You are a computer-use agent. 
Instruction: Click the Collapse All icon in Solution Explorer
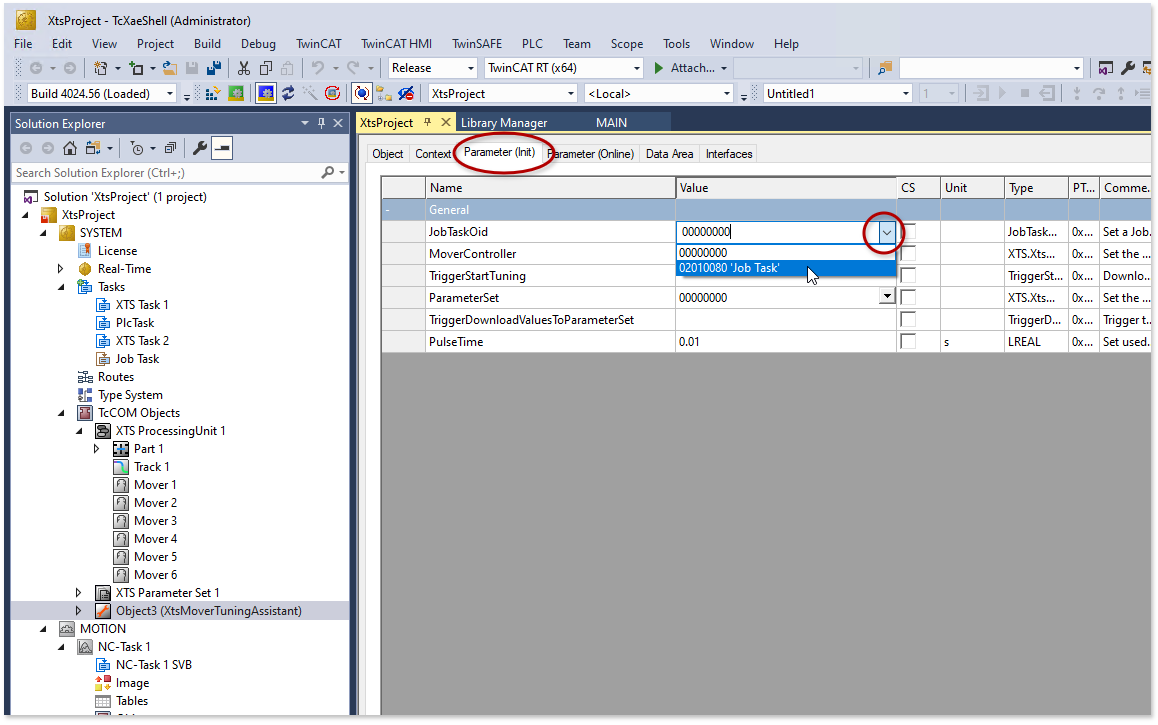(x=171, y=148)
